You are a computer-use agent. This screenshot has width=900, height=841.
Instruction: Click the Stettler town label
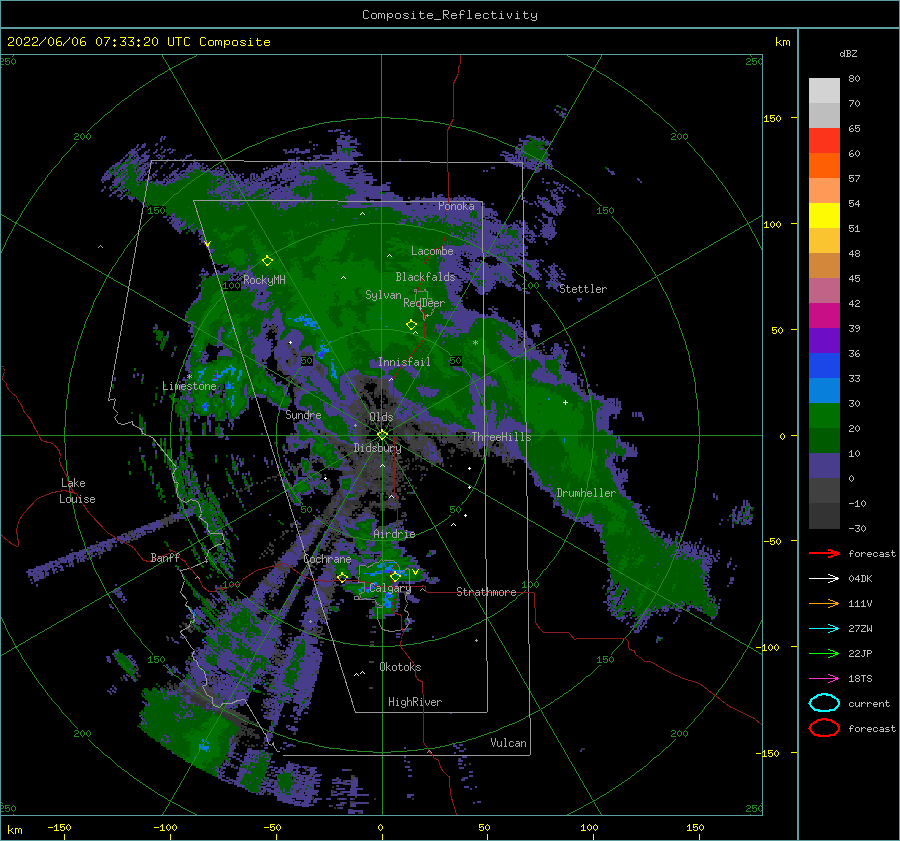point(583,289)
